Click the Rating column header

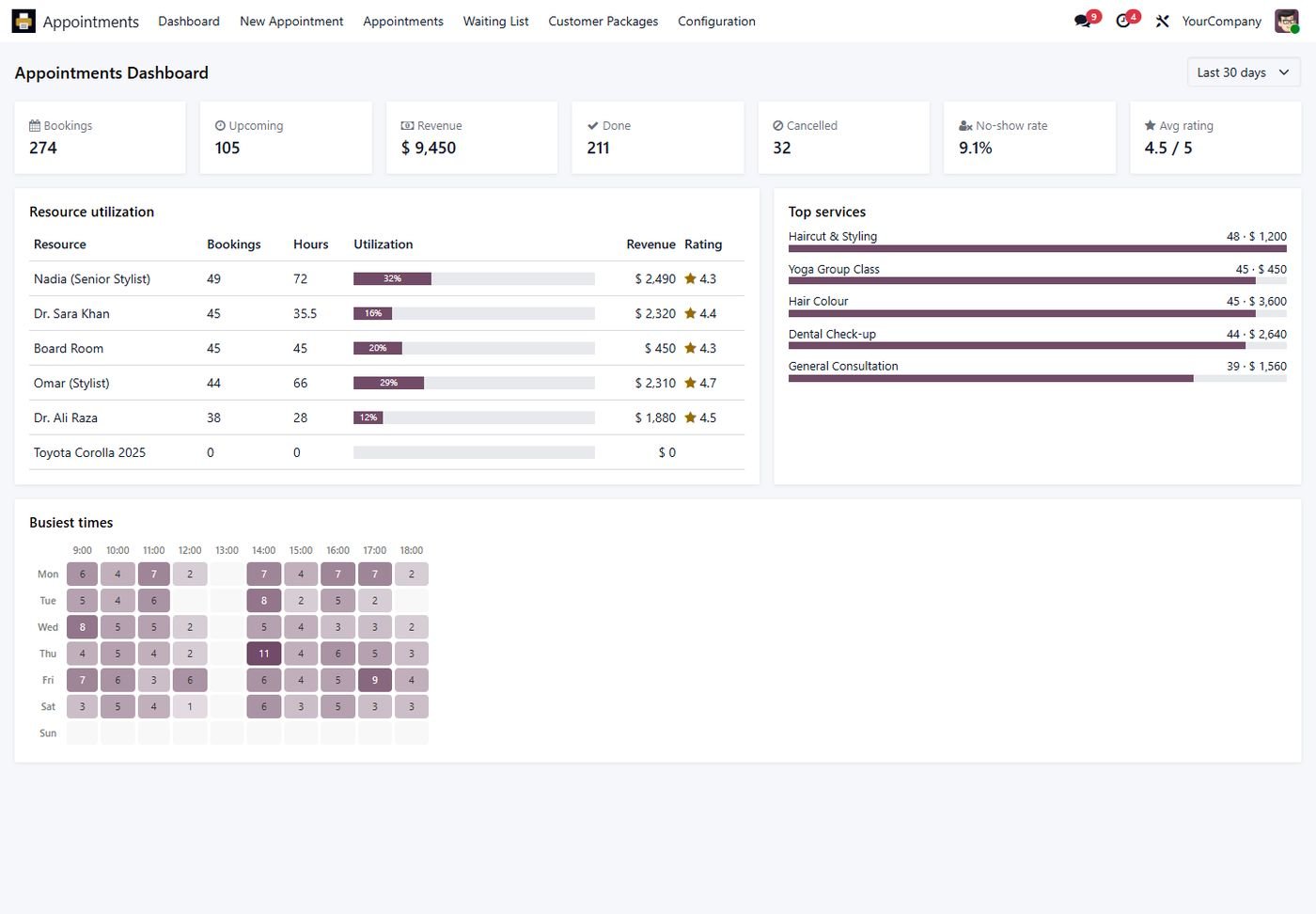(703, 244)
